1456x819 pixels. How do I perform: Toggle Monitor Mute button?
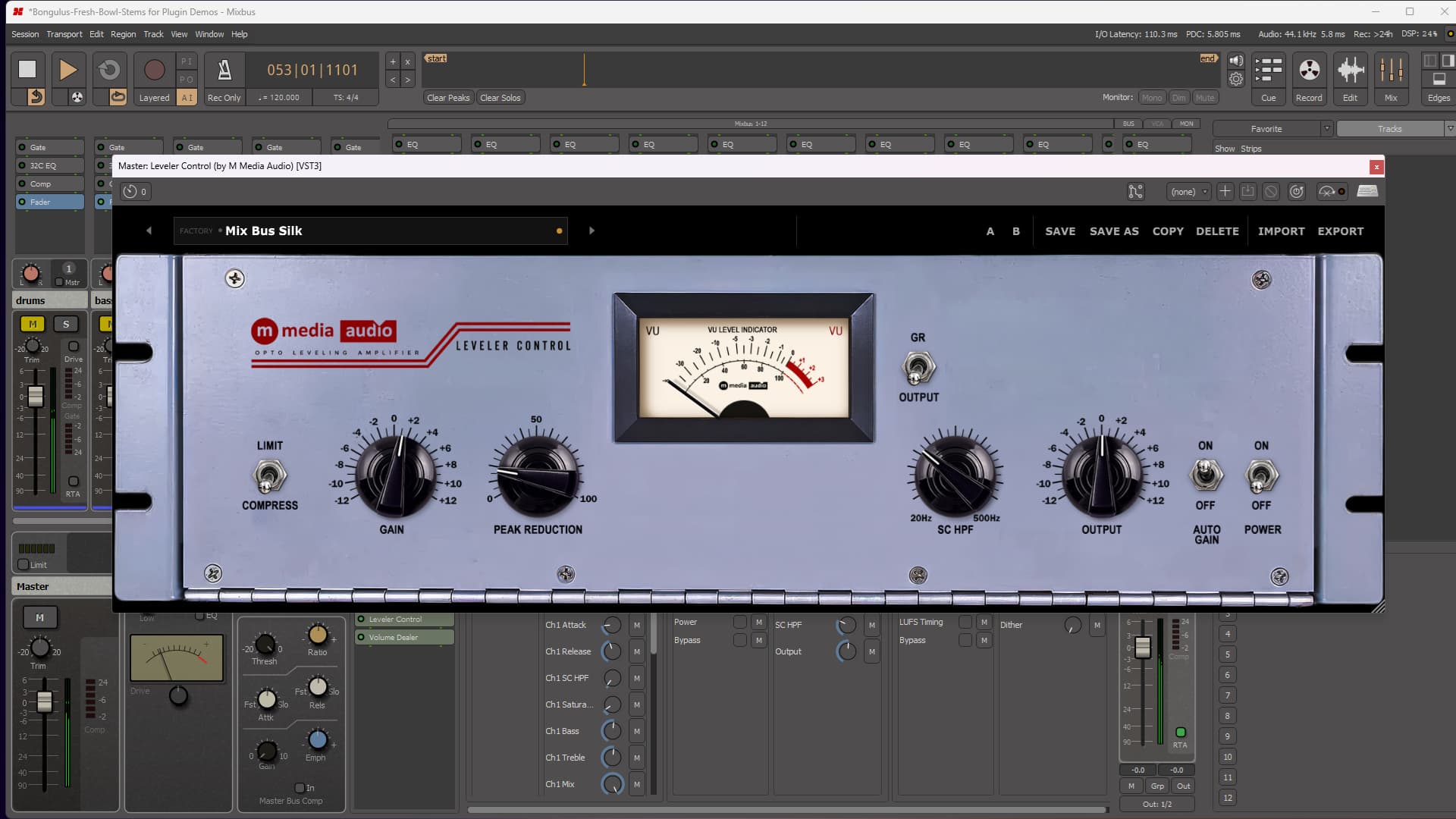(x=1205, y=97)
